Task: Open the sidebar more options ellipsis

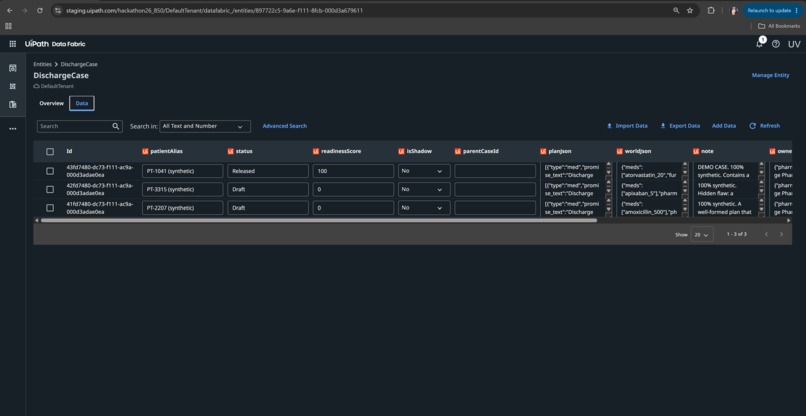Action: pos(13,129)
